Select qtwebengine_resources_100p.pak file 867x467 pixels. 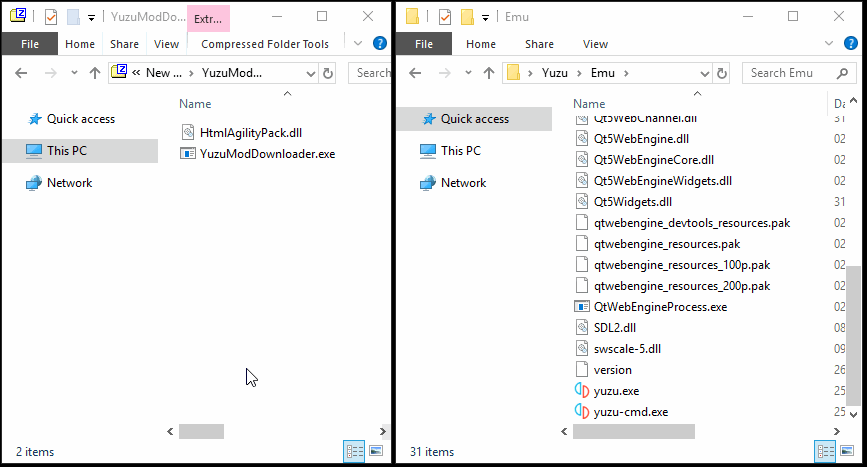(x=682, y=265)
